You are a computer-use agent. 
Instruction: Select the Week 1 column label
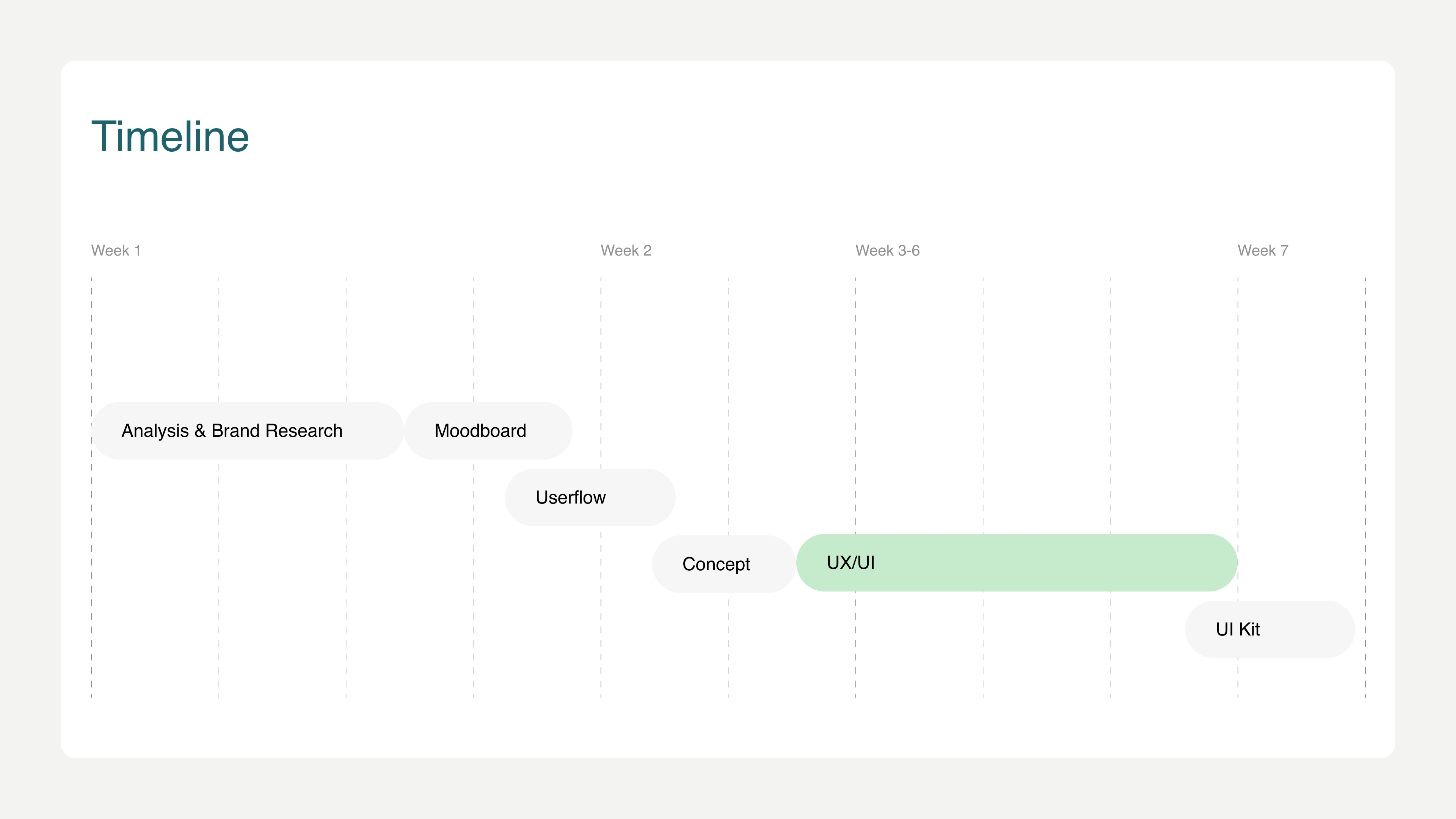point(116,250)
